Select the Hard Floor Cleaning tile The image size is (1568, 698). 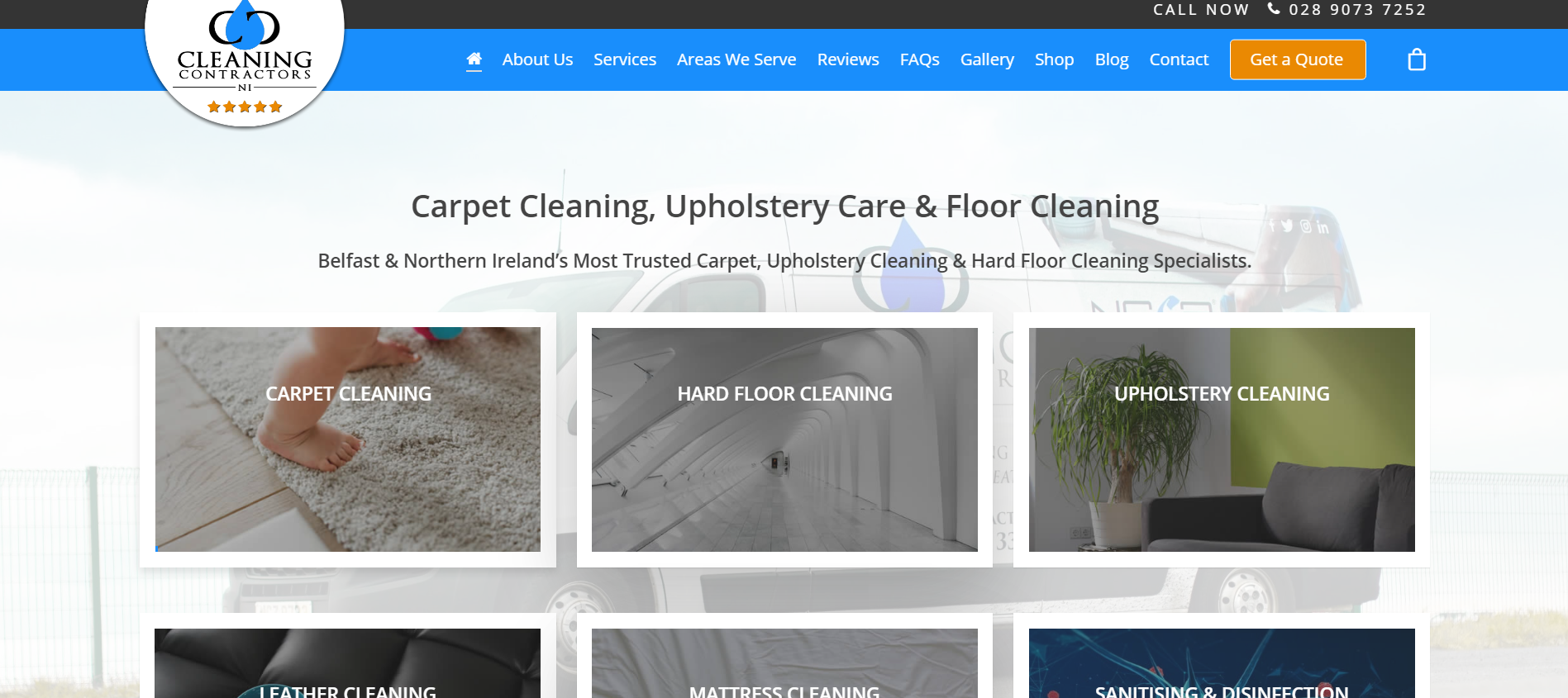784,439
